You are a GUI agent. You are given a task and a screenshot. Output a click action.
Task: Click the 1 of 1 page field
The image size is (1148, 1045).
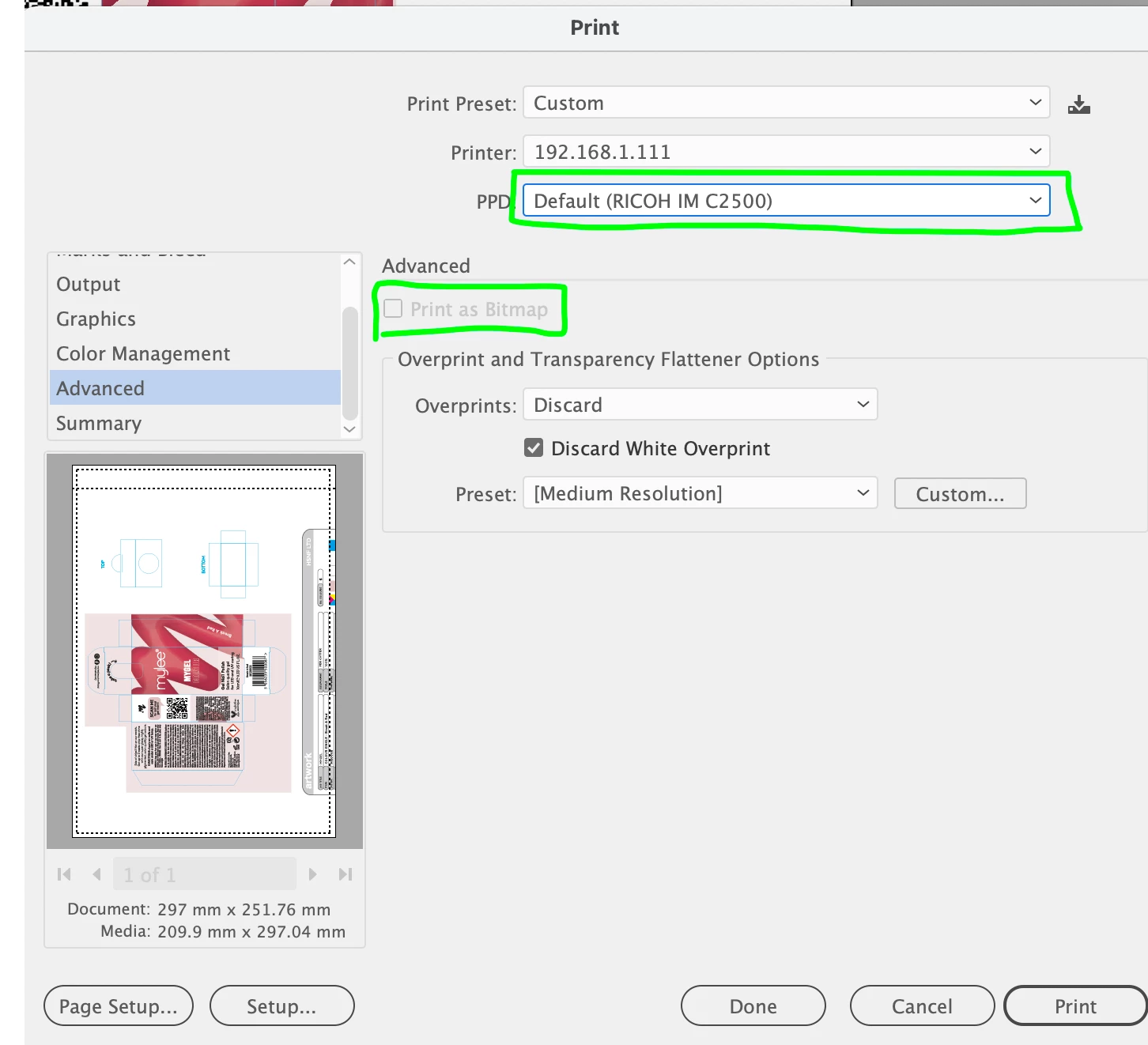click(x=204, y=874)
